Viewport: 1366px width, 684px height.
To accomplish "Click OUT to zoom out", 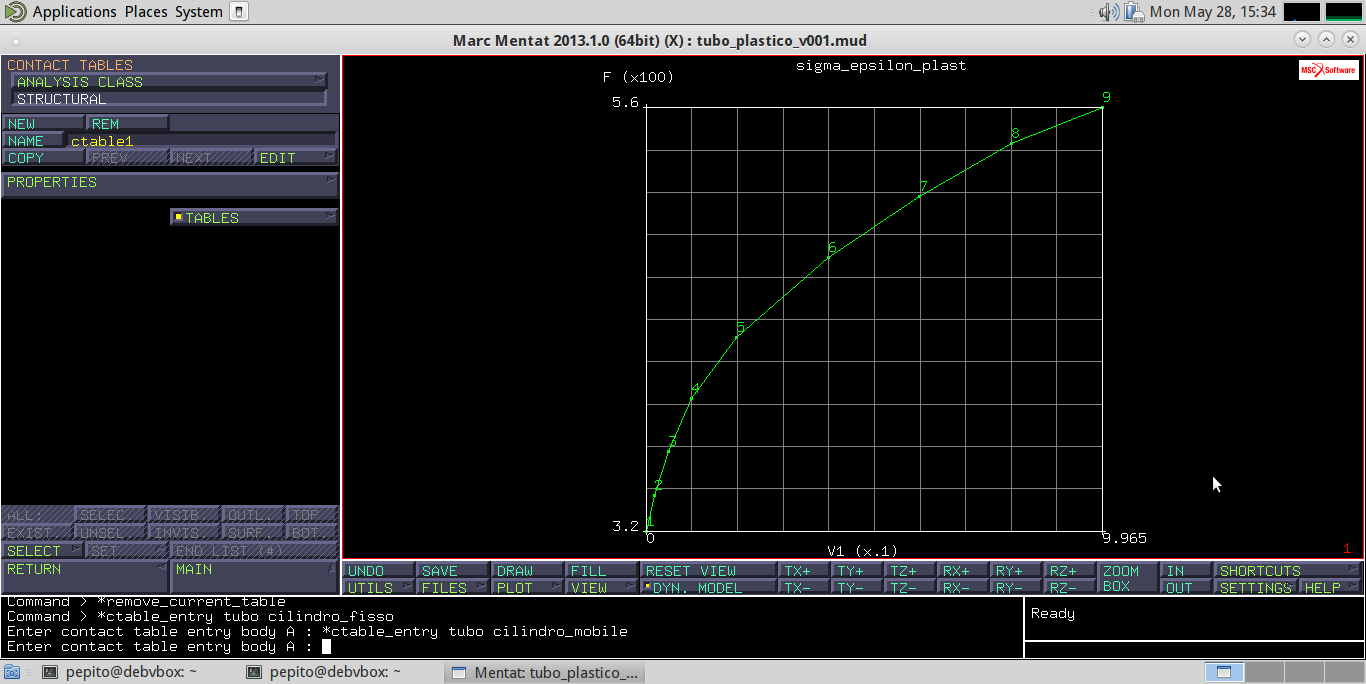I will click(x=1186, y=588).
